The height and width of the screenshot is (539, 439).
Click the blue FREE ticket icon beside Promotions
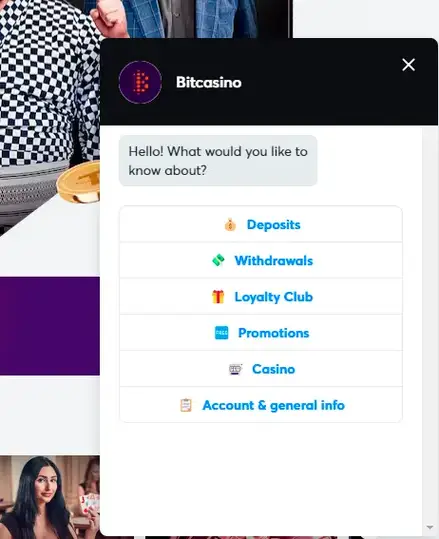pyautogui.click(x=221, y=333)
